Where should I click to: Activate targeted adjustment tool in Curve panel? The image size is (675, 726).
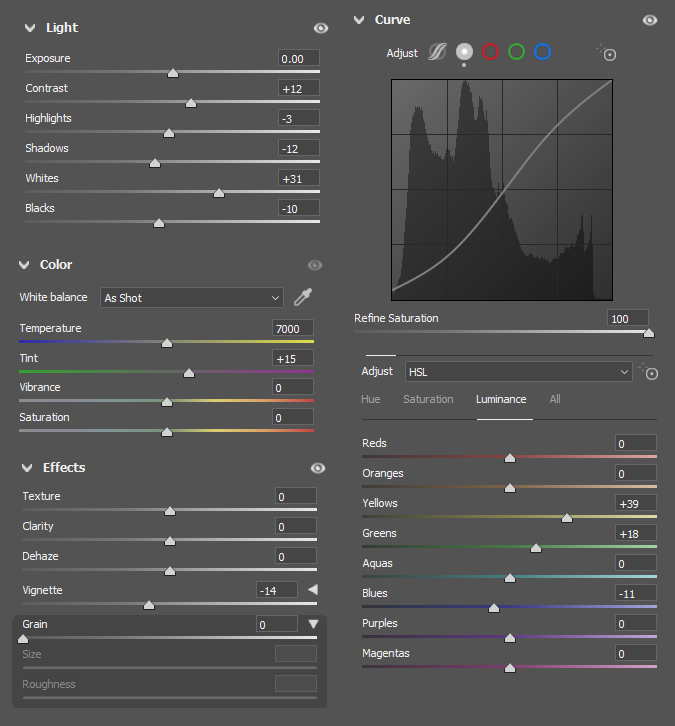click(606, 52)
